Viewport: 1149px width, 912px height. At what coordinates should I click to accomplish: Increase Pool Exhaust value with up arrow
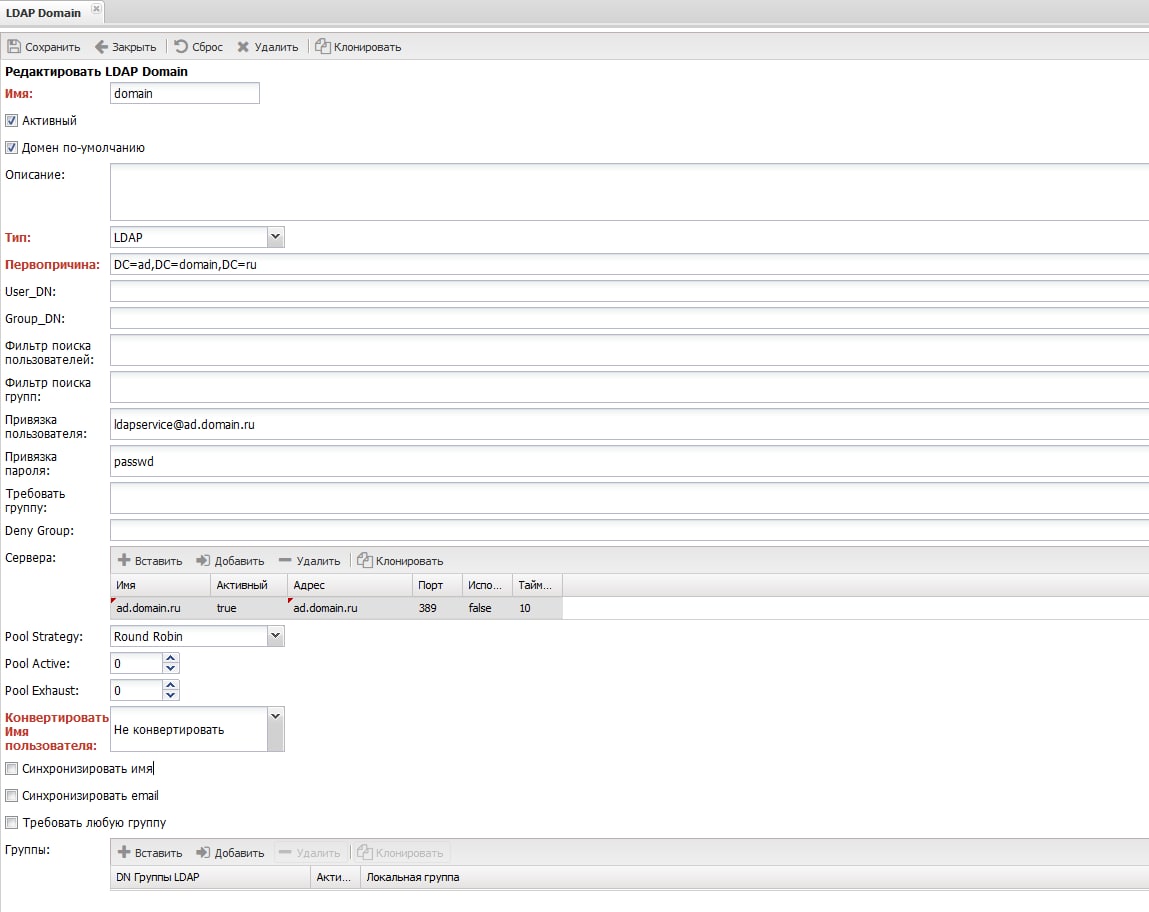(170, 686)
